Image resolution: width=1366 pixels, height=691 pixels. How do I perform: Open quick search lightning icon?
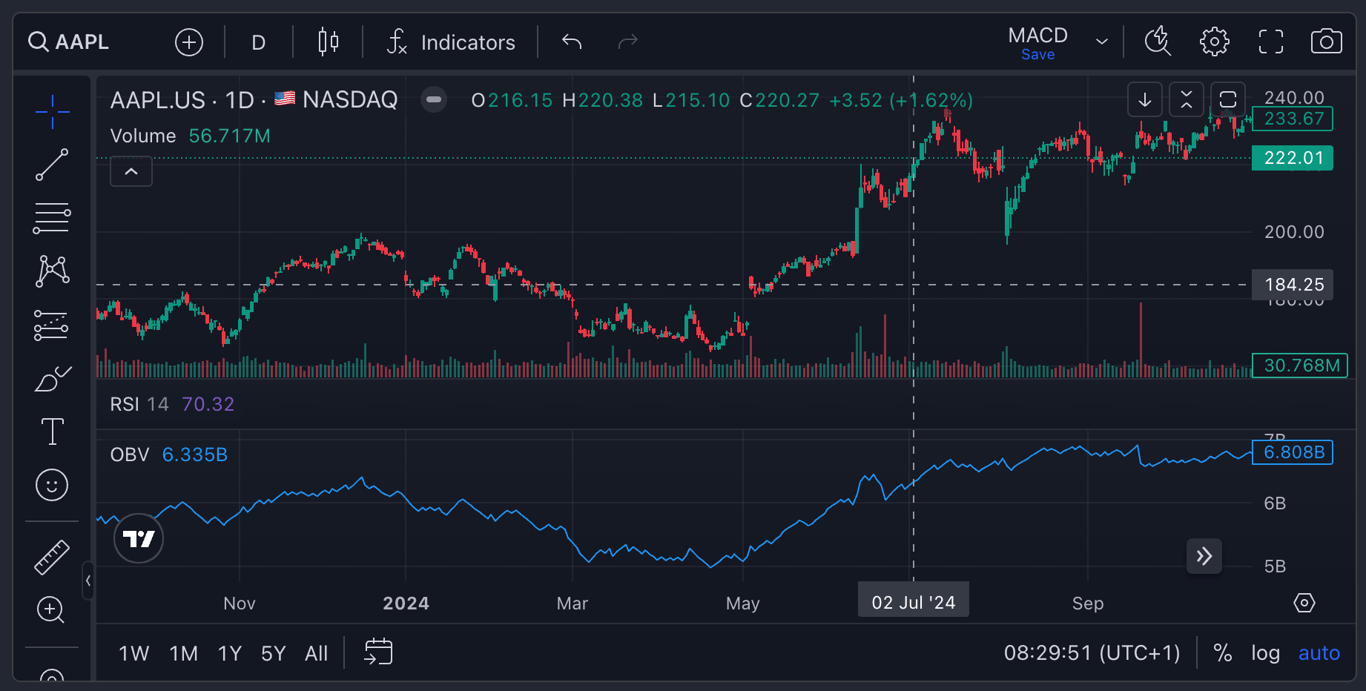[x=1158, y=42]
